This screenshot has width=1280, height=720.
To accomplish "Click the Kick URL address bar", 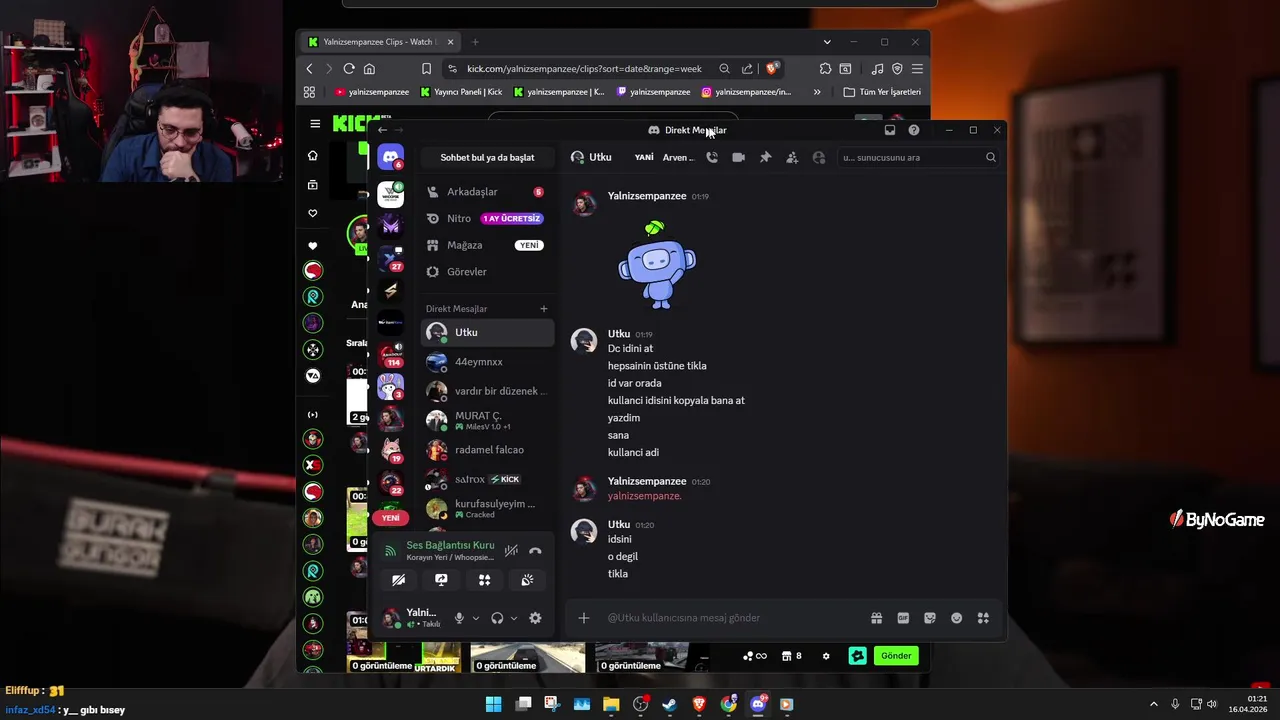I will (x=584, y=69).
